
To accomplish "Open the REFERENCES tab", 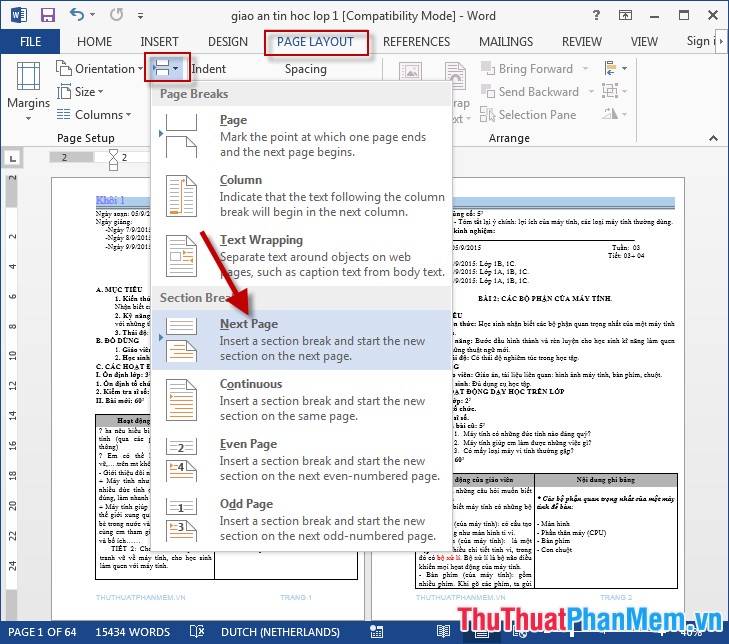I will click(416, 41).
